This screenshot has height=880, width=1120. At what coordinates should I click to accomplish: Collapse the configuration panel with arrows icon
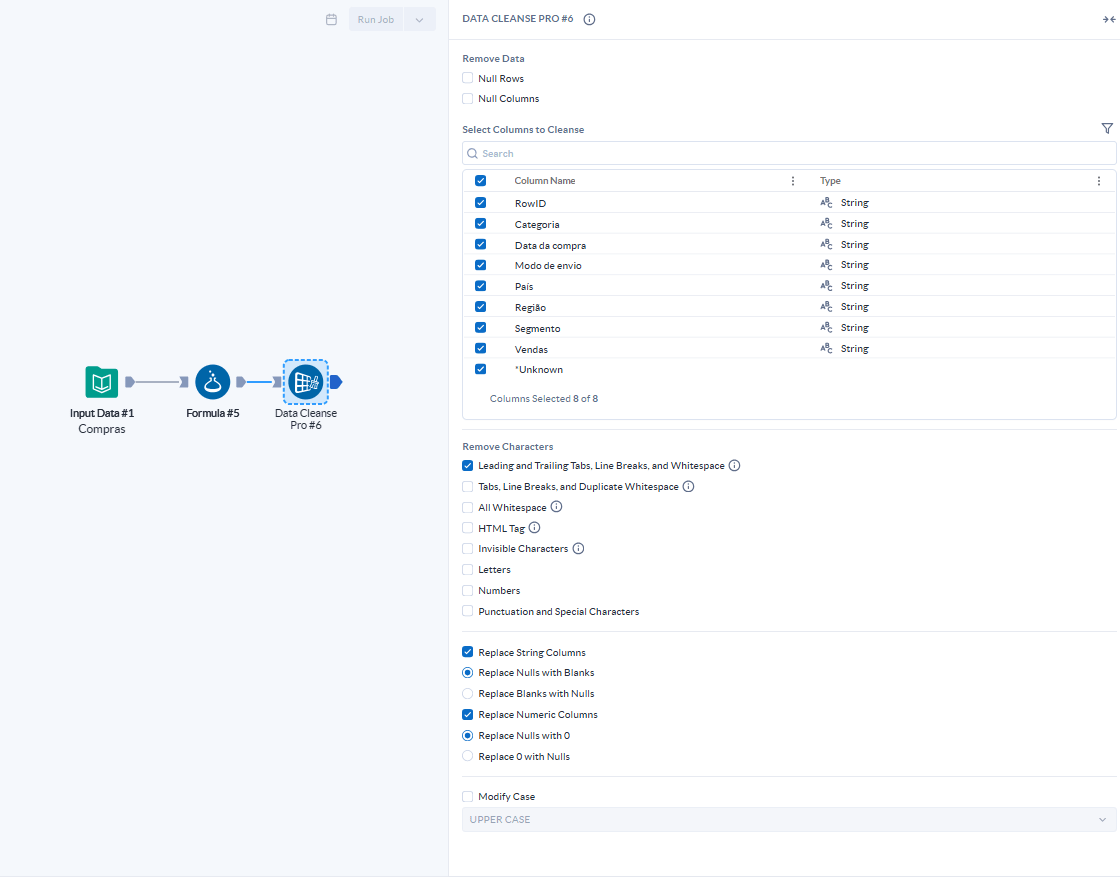click(1108, 19)
